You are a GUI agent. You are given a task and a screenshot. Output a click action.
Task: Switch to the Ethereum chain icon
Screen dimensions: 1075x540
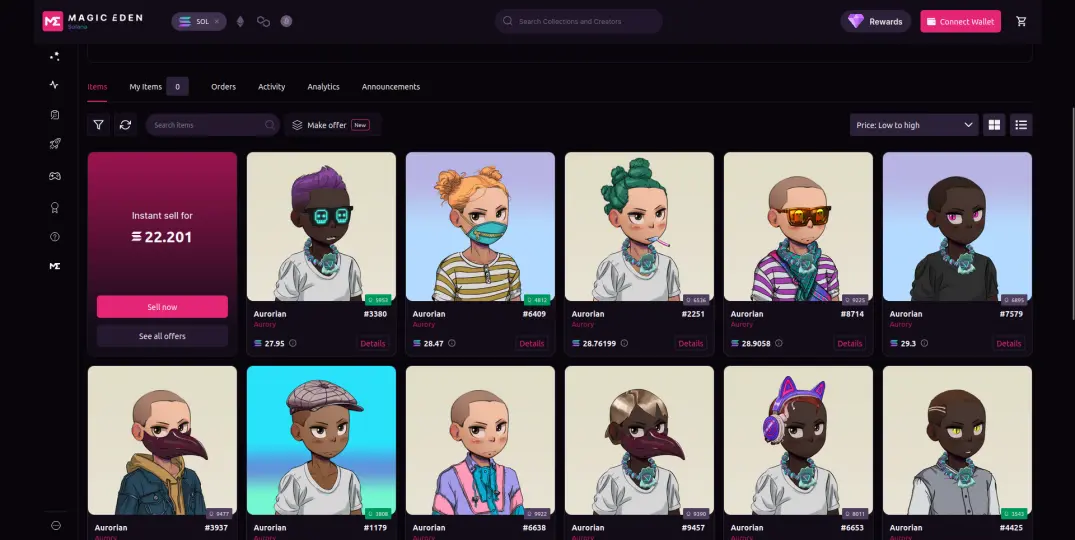(240, 21)
